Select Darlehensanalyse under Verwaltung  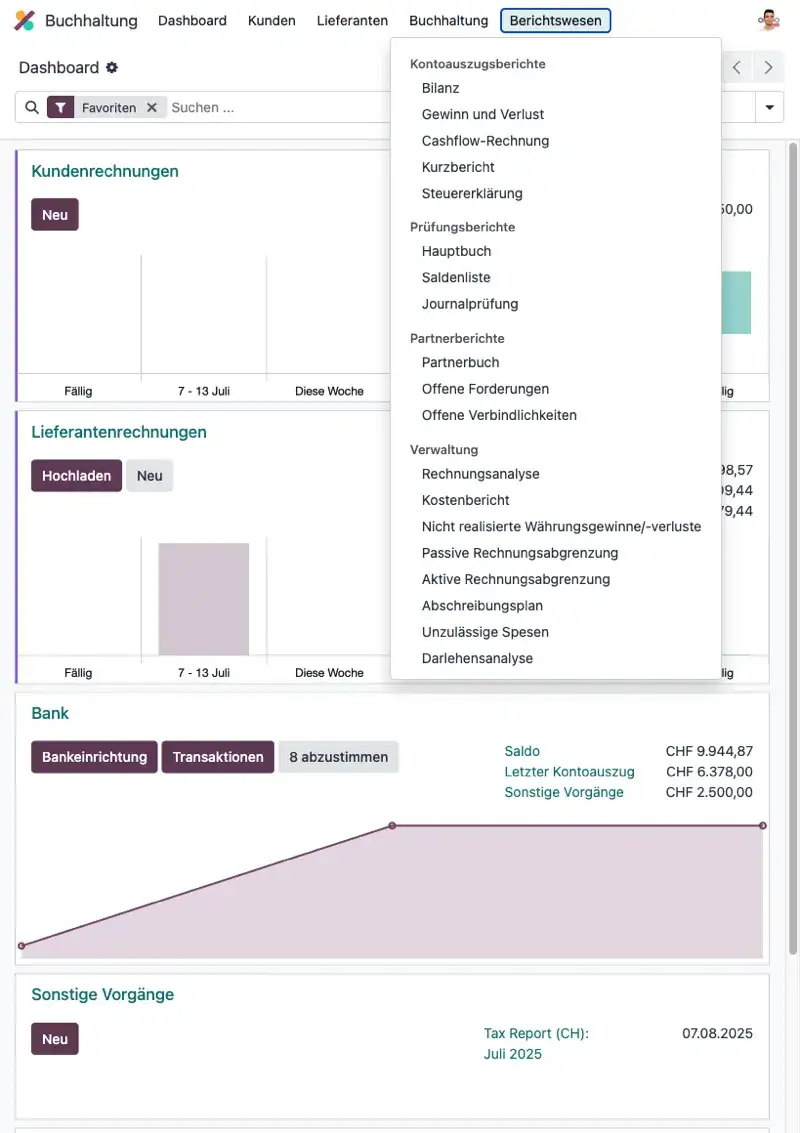(474, 658)
